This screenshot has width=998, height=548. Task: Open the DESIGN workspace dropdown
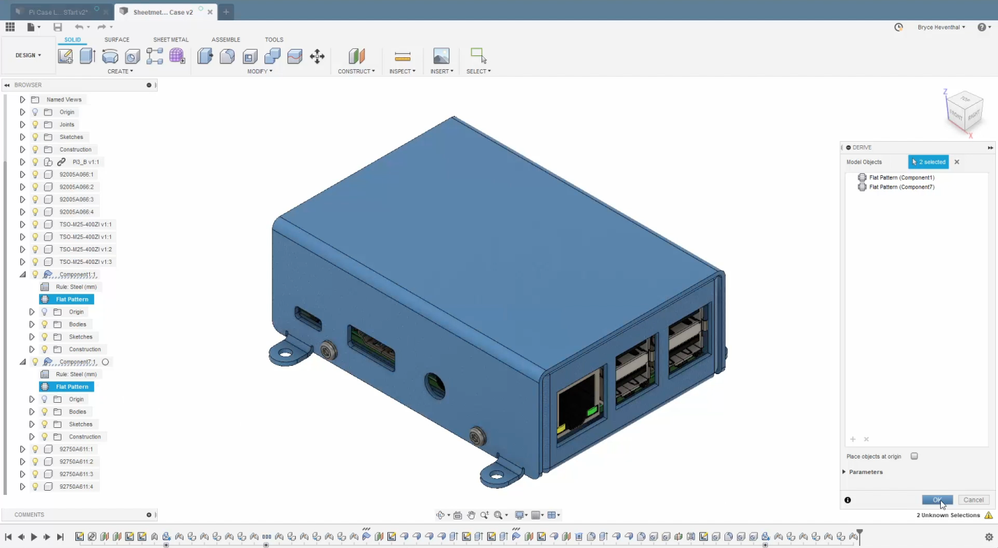(28, 55)
